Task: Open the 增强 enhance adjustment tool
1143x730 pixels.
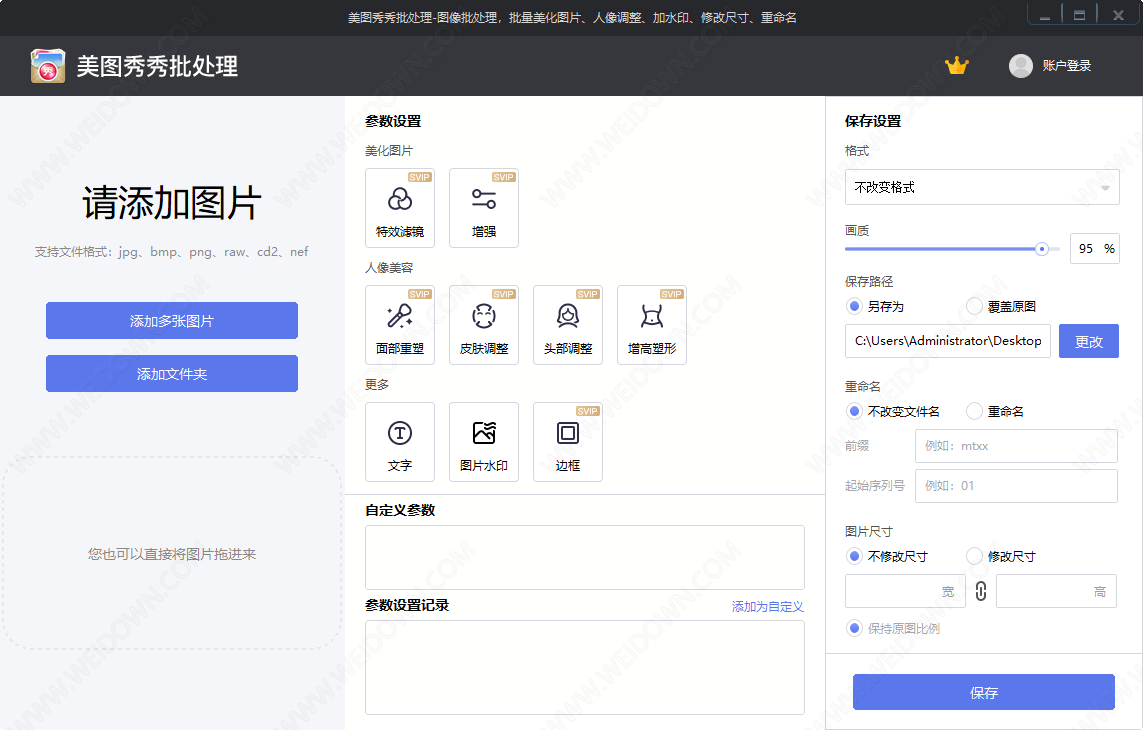Action: tap(483, 208)
